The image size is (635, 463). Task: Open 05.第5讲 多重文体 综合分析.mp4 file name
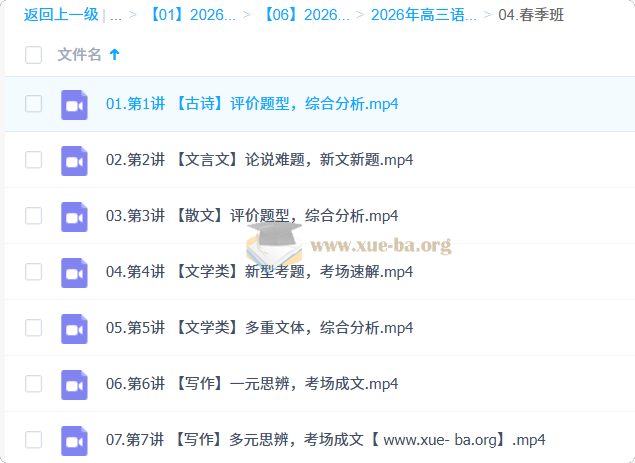click(x=259, y=328)
